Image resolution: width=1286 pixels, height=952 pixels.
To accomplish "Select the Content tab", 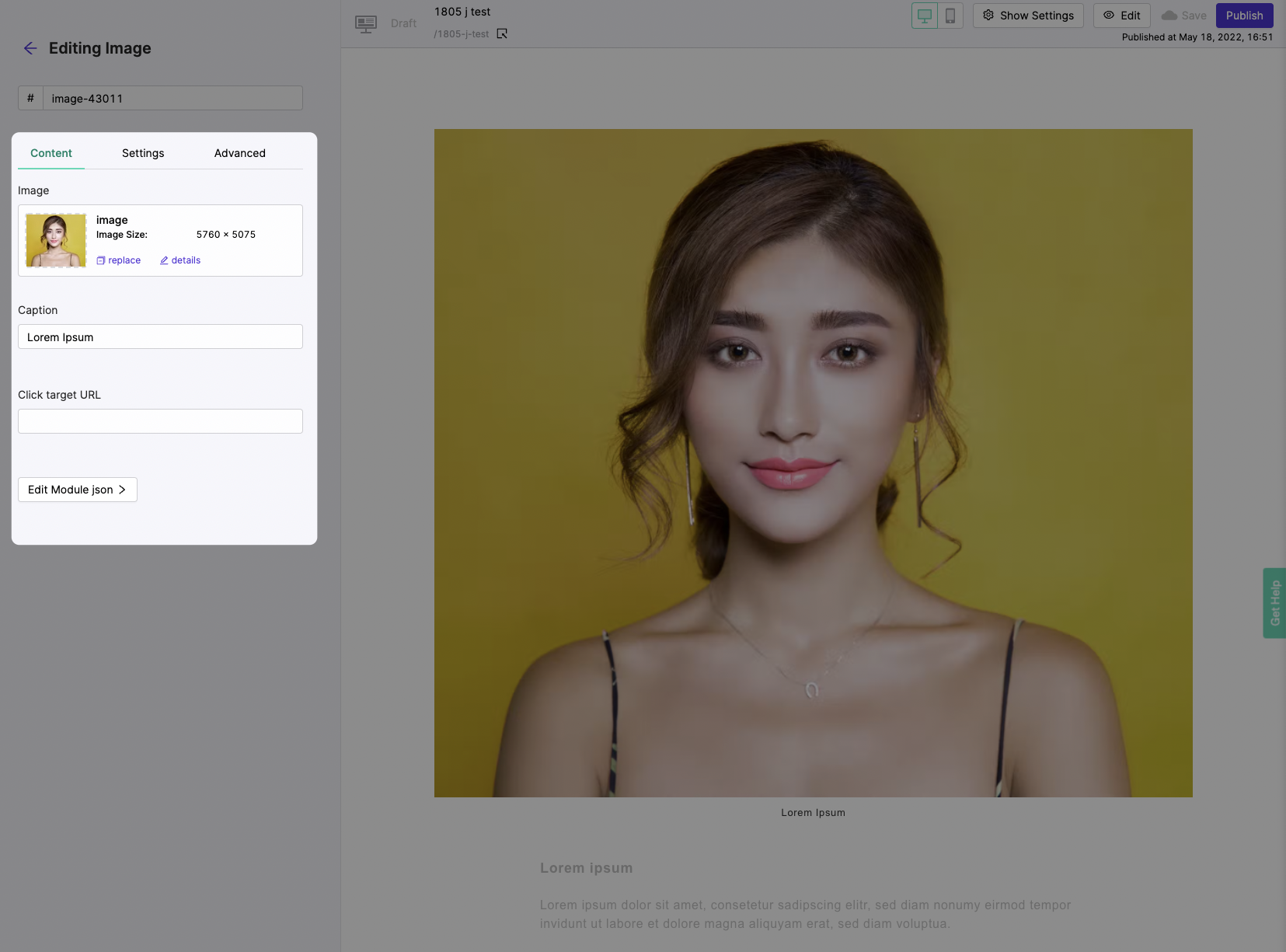I will click(51, 153).
